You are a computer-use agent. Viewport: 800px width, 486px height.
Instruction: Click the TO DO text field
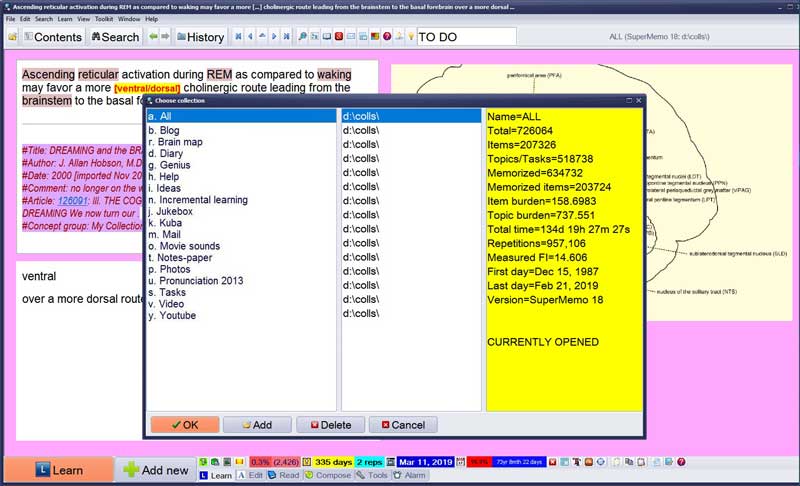tap(465, 37)
